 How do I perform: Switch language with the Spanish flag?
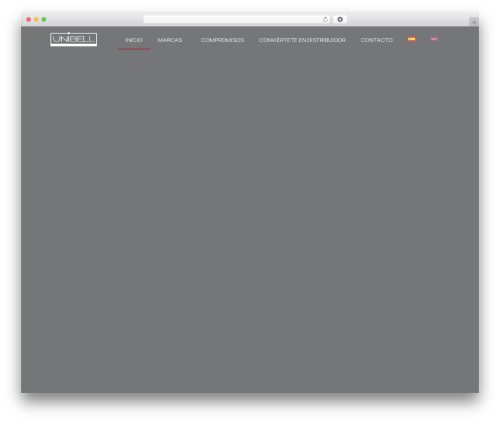[x=412, y=39]
